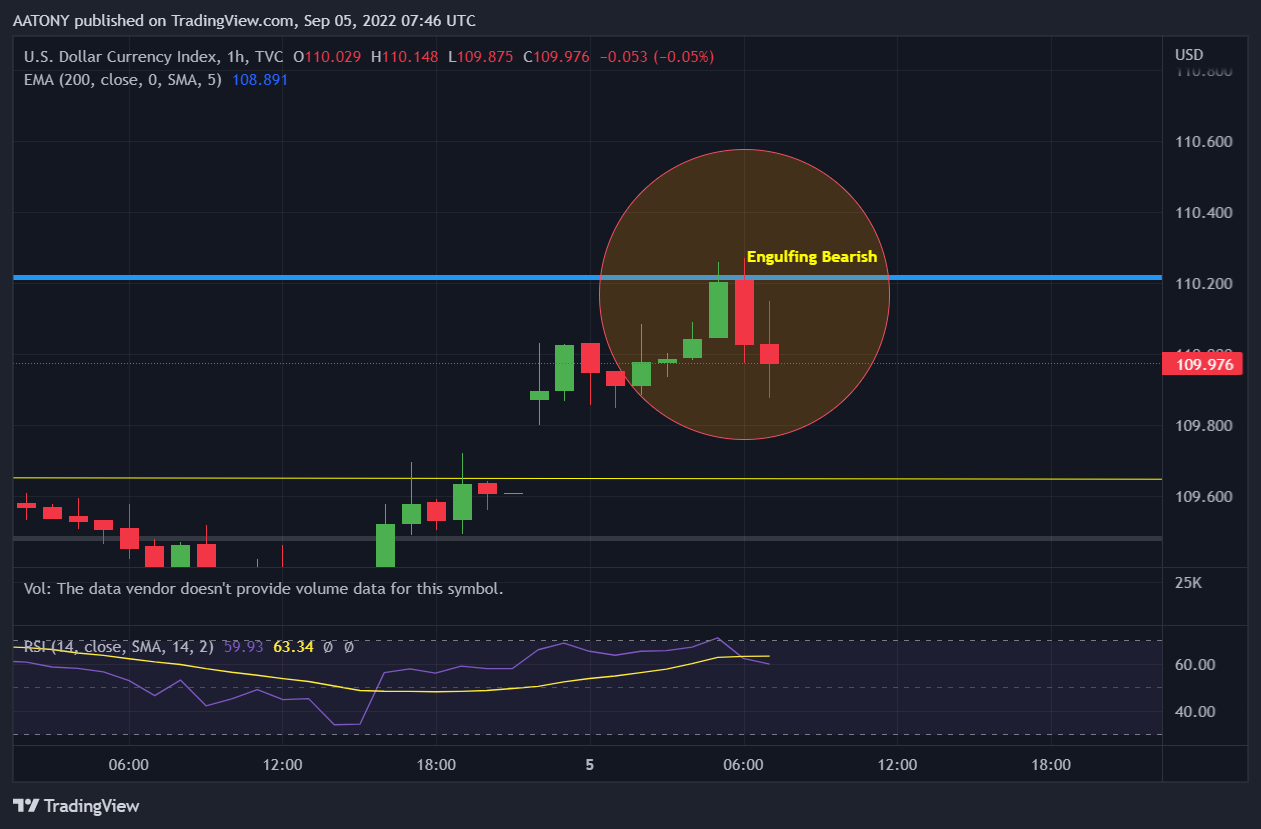This screenshot has width=1261, height=829.
Task: Click the 25K volume axis label
Action: [x=1187, y=582]
